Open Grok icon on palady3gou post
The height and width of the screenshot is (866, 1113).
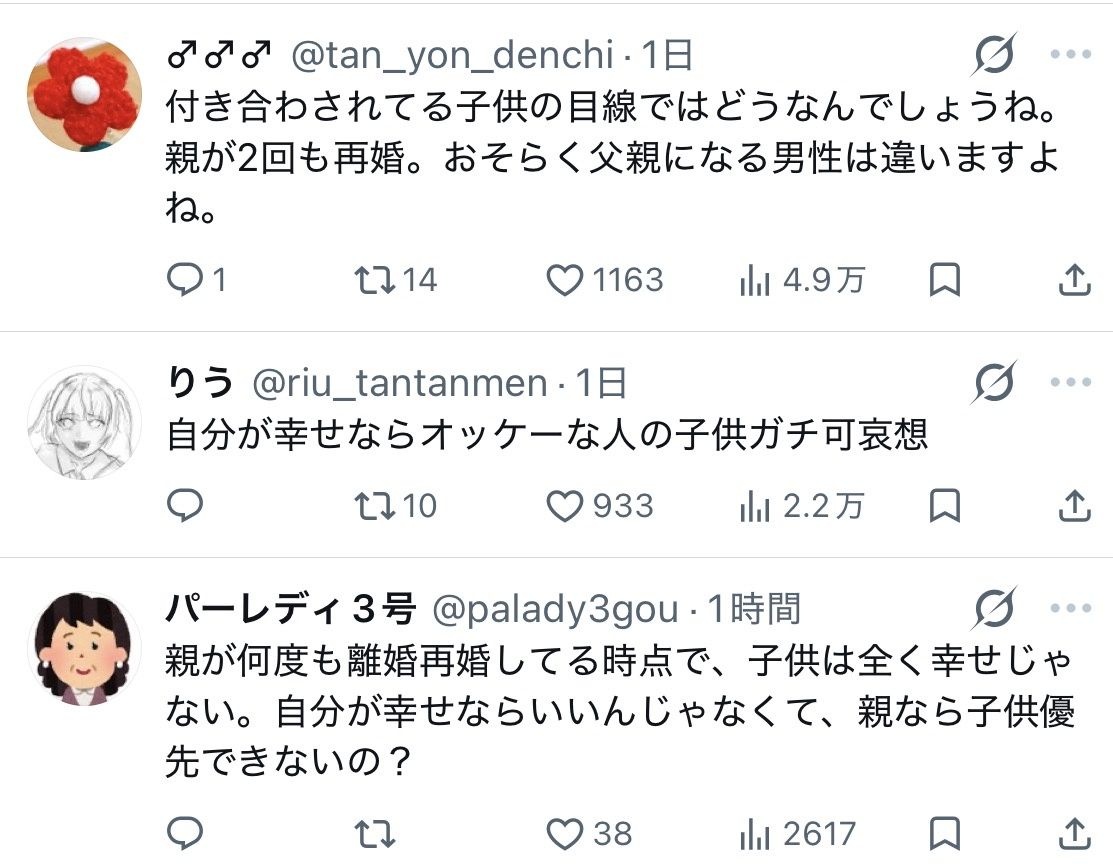point(994,609)
